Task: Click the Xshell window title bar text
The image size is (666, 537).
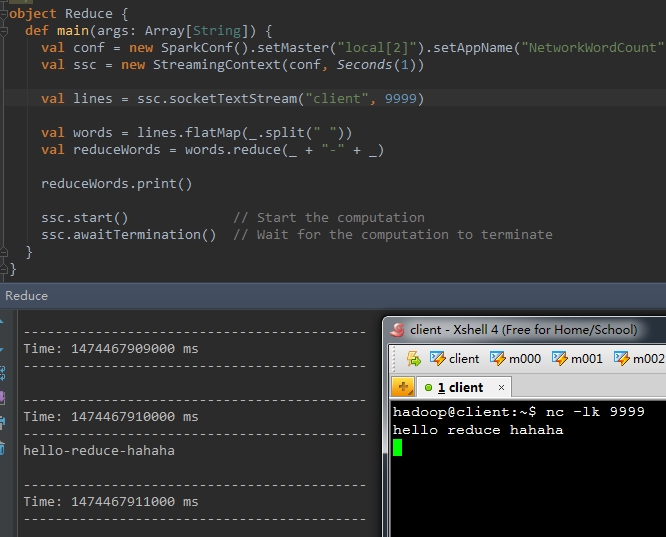Action: (x=523, y=330)
